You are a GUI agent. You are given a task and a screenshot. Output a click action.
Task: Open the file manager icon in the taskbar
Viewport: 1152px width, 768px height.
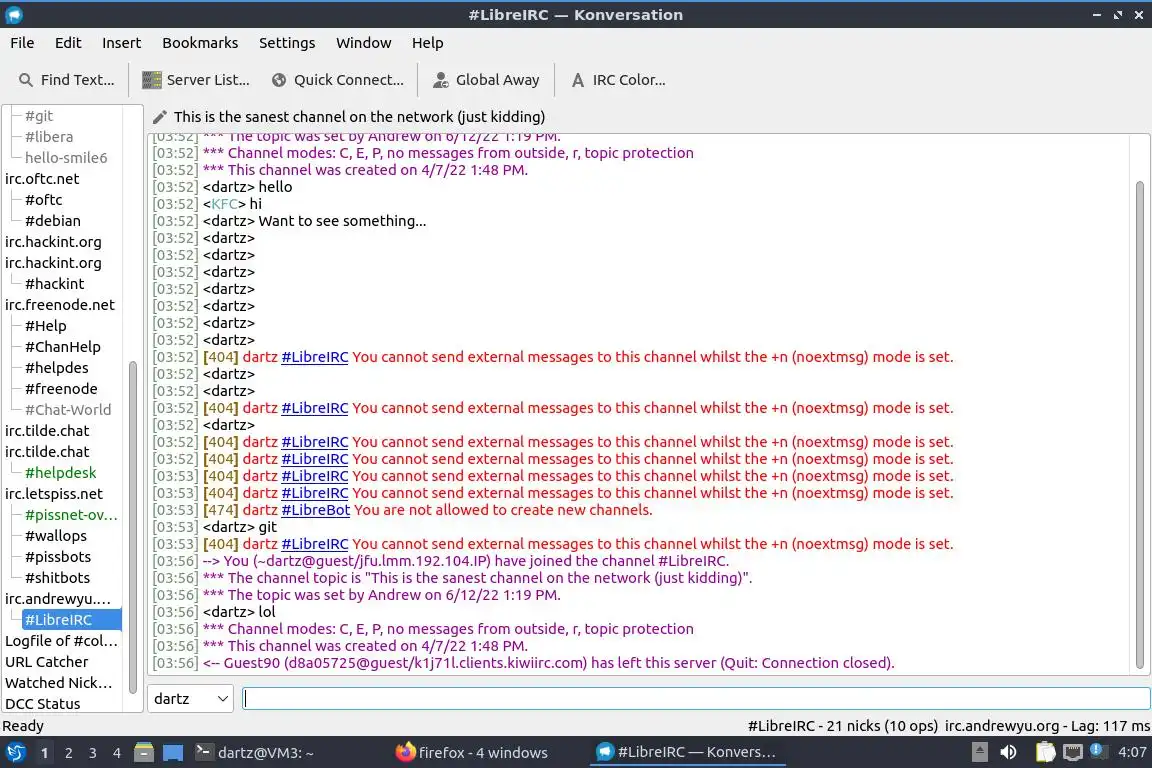144,753
